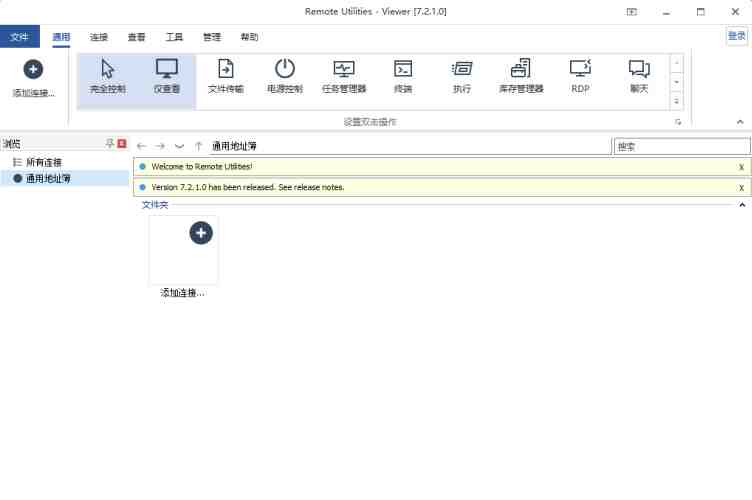Open the navigation history dropdown chevron
The width and height of the screenshot is (752, 500).
click(x=179, y=146)
